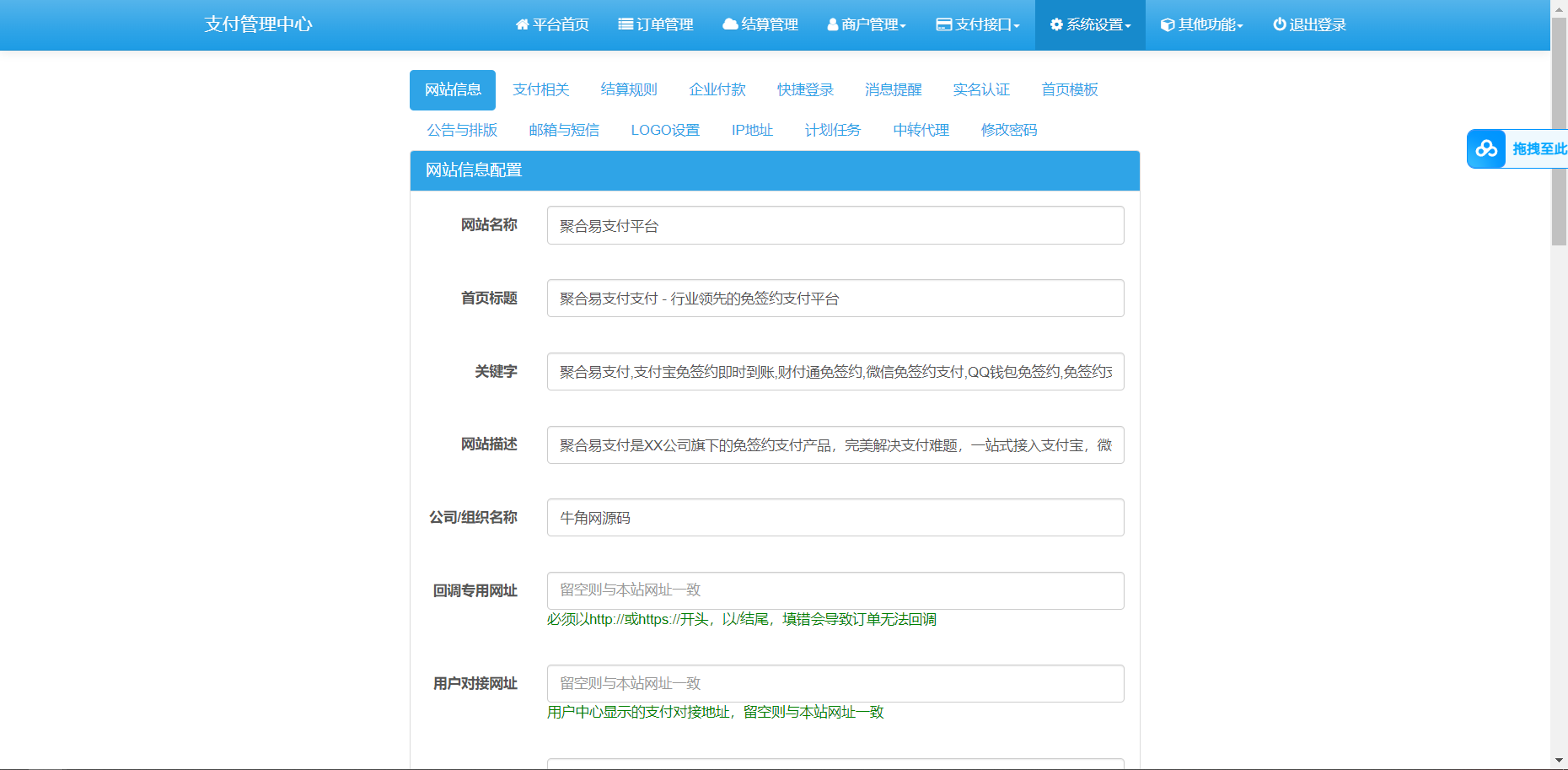Click the 回调专用网址 field label
The width and height of the screenshot is (1568, 770).
tap(475, 591)
